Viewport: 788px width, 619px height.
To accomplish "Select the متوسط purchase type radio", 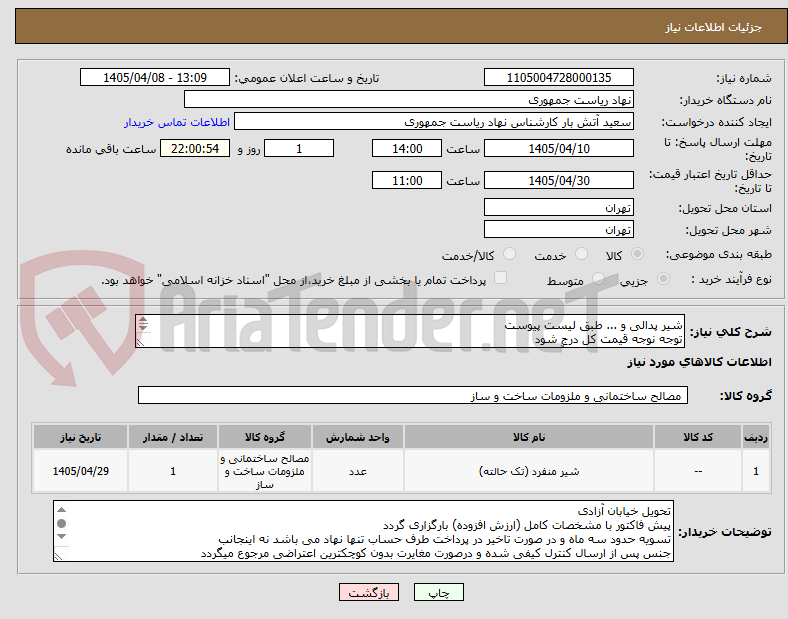I will [x=598, y=279].
